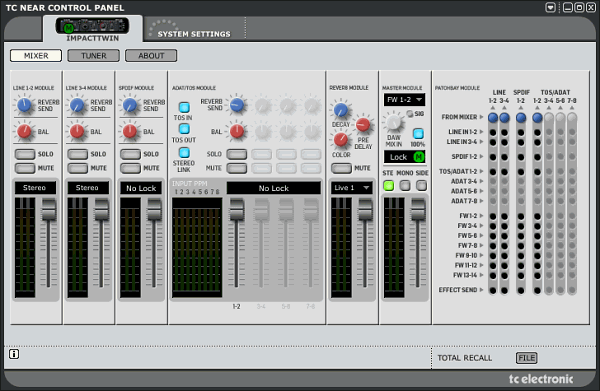600x391 pixels.
Task: Click ADAT 1-2 blue Reverb Send knob
Action: pos(237,105)
